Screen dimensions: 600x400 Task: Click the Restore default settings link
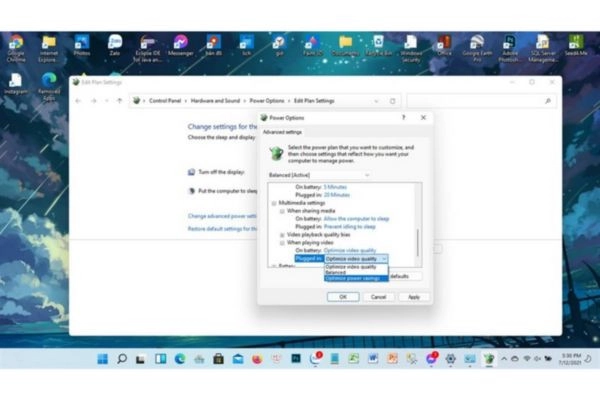point(222,229)
